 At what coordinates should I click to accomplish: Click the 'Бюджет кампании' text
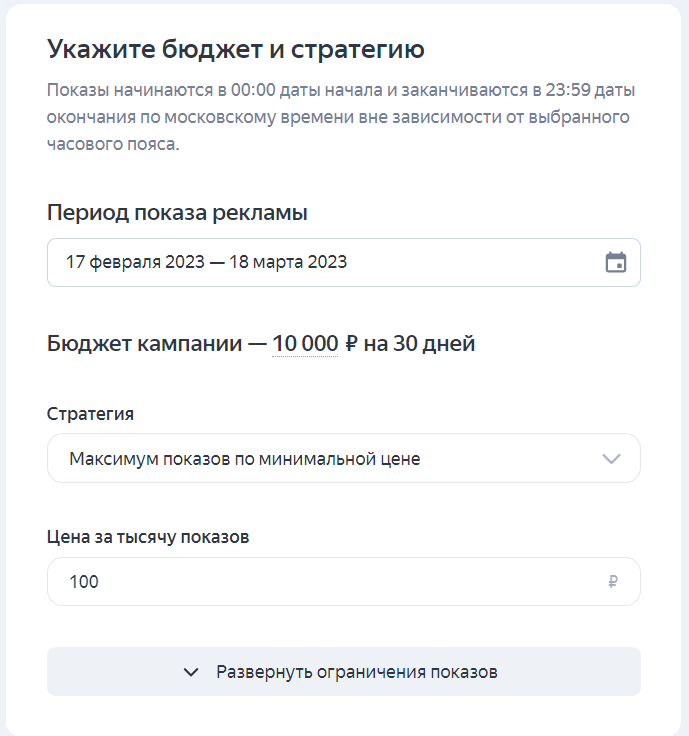pos(144,344)
